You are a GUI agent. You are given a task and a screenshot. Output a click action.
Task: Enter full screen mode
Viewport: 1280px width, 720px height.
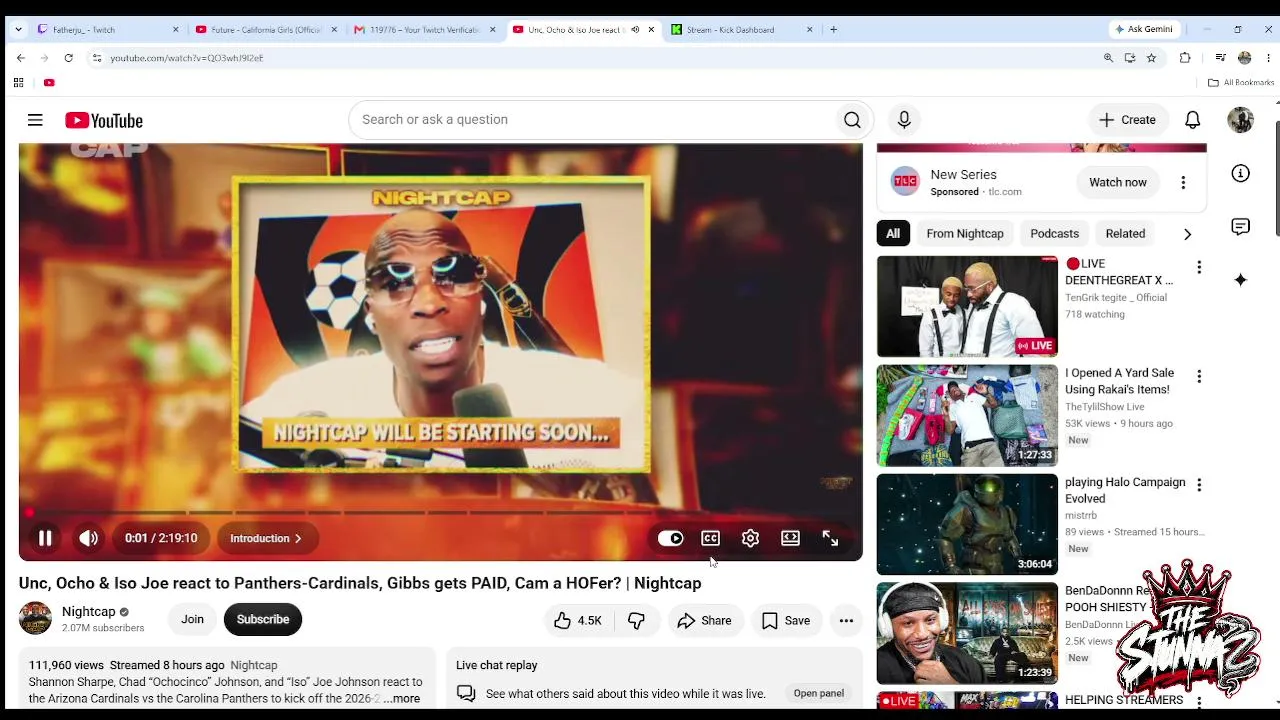click(x=830, y=538)
